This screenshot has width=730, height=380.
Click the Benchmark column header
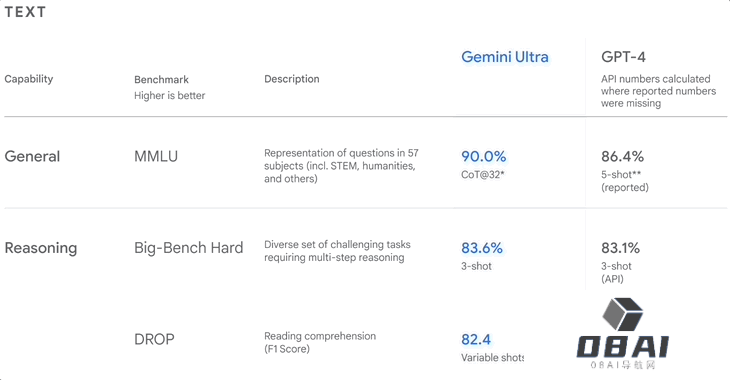[162, 80]
